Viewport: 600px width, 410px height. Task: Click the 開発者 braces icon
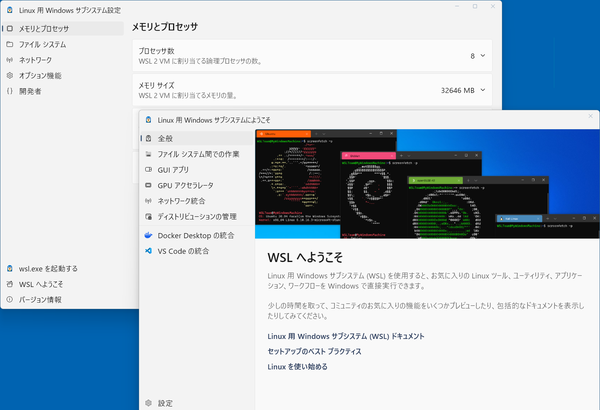coord(9,91)
